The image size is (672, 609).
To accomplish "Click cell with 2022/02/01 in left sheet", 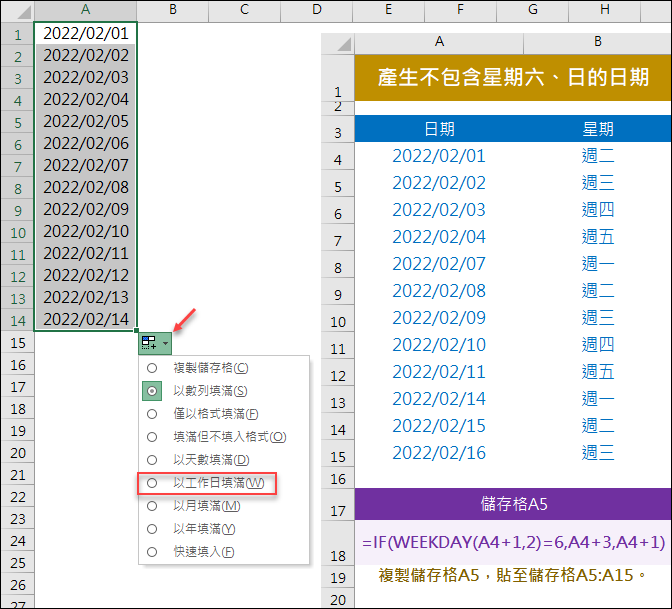I will [x=85, y=33].
